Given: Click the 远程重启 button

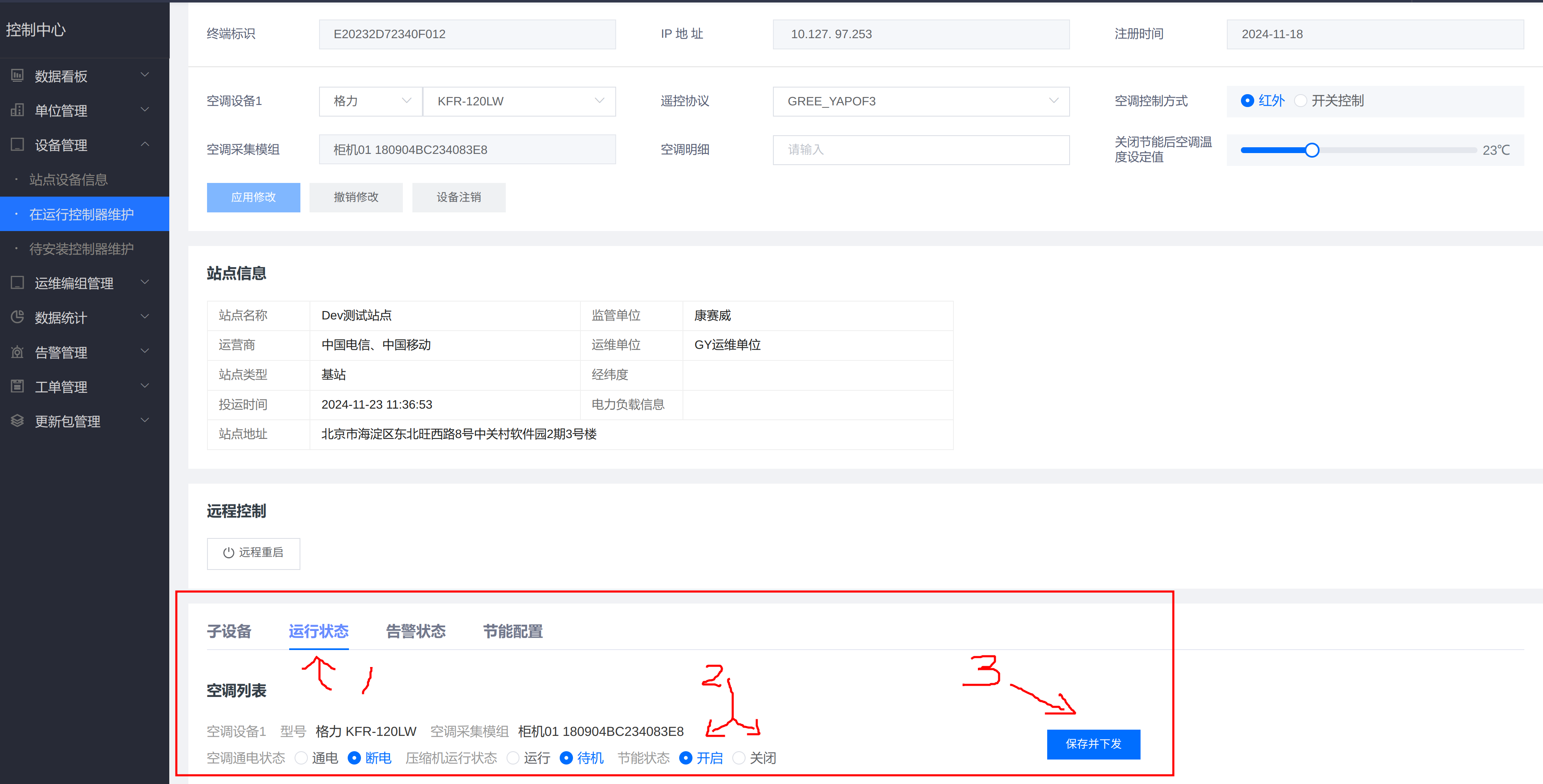Looking at the screenshot, I should (254, 553).
